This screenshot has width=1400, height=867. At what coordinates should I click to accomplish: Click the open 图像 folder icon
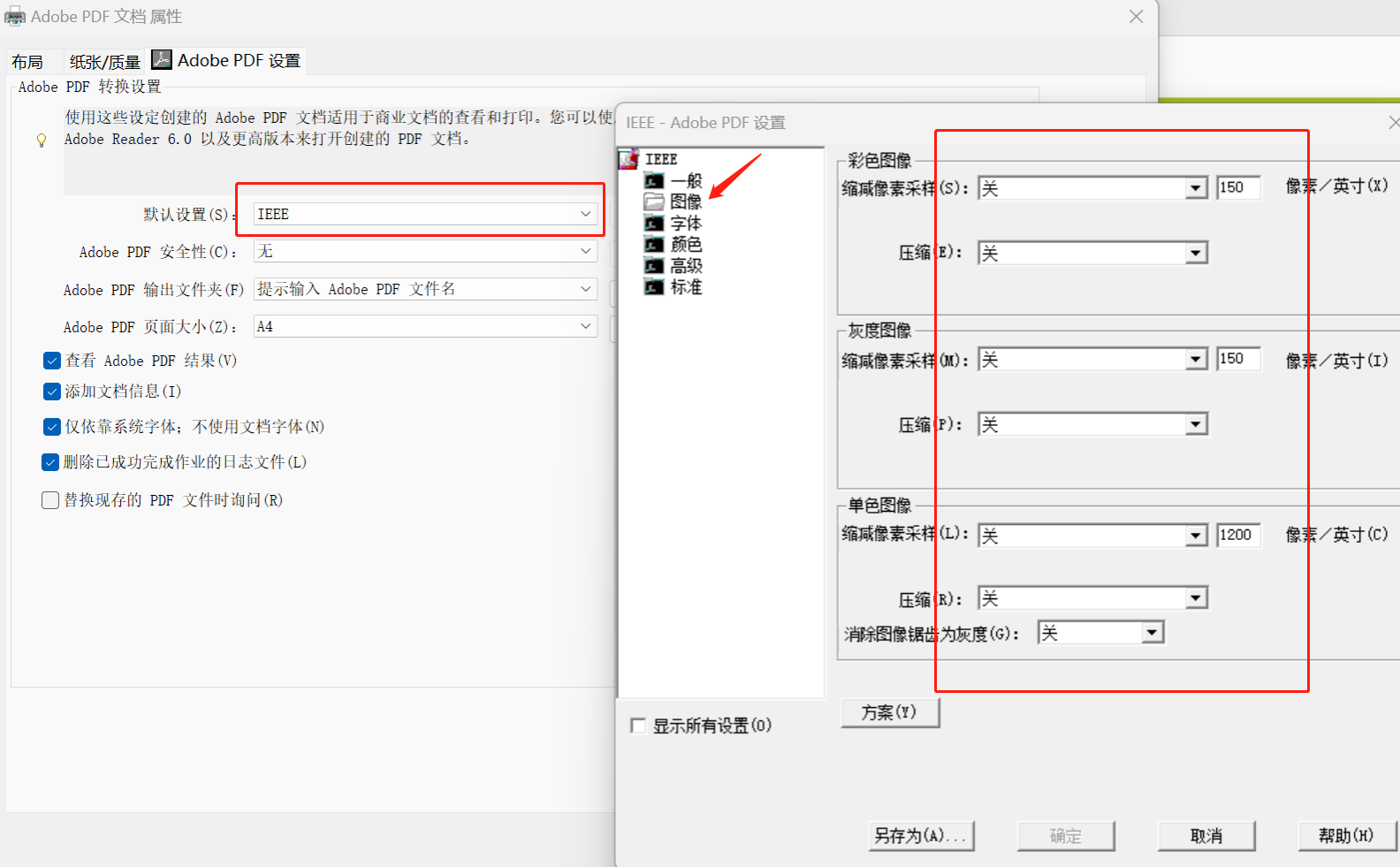(654, 202)
